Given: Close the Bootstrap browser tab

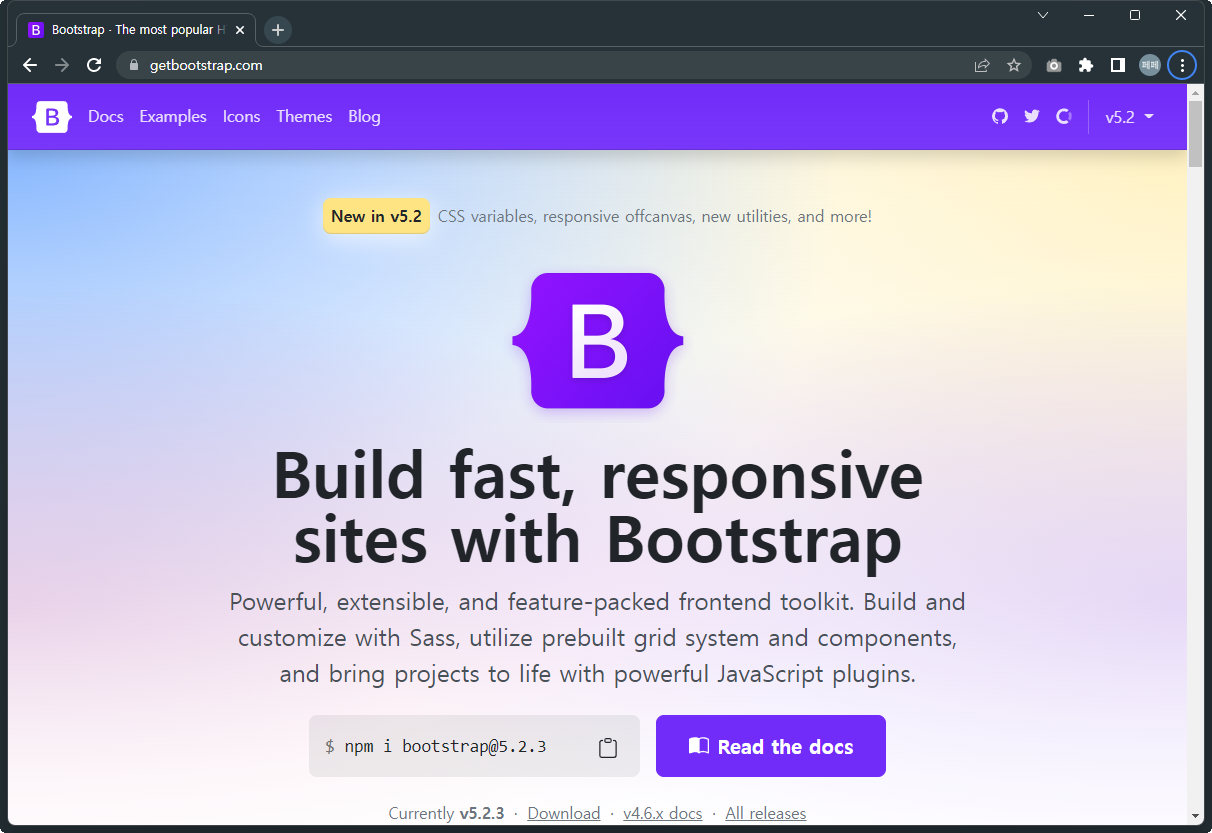Looking at the screenshot, I should [240, 30].
